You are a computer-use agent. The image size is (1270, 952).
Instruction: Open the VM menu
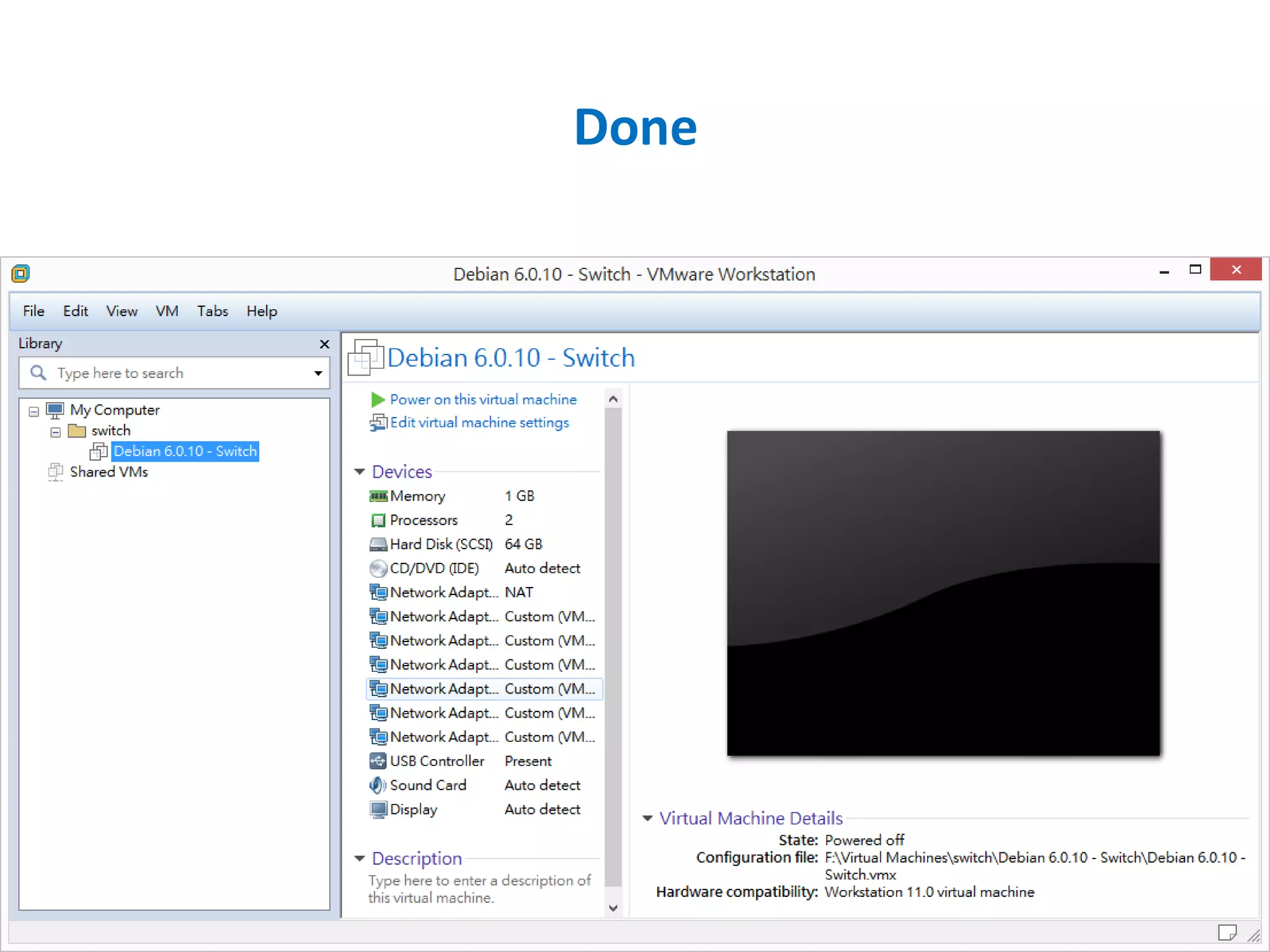pos(167,311)
